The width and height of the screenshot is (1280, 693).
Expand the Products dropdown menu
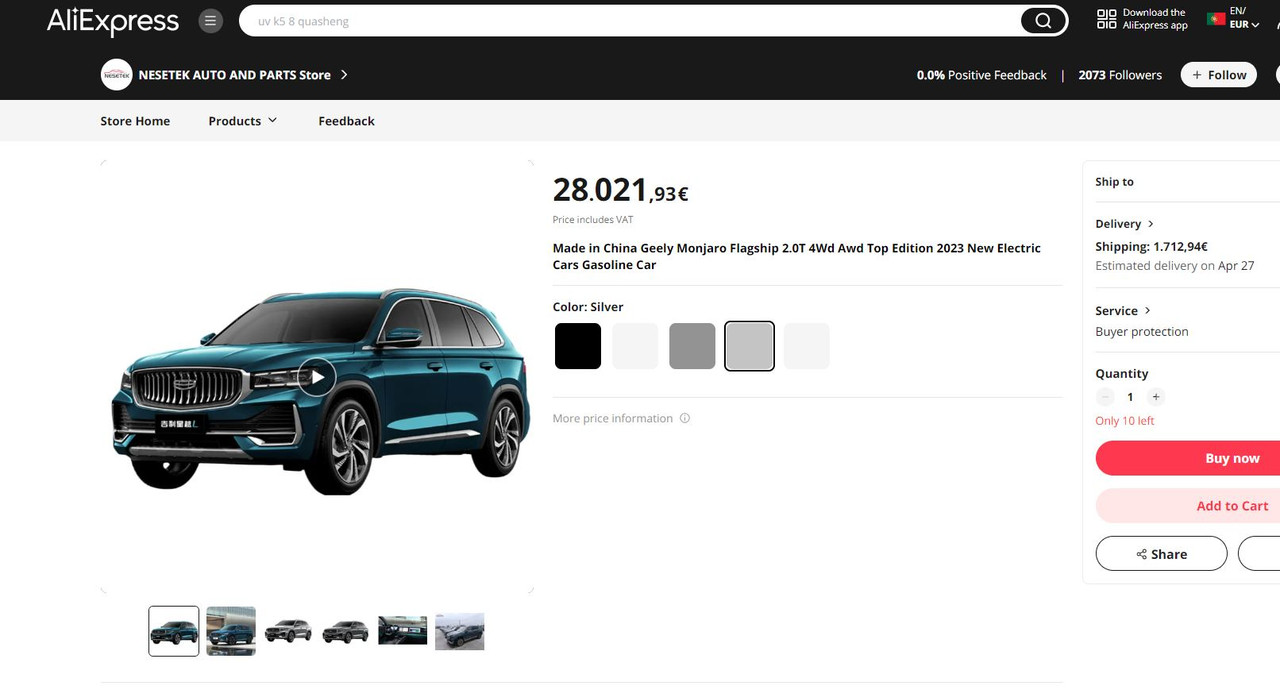pos(243,121)
